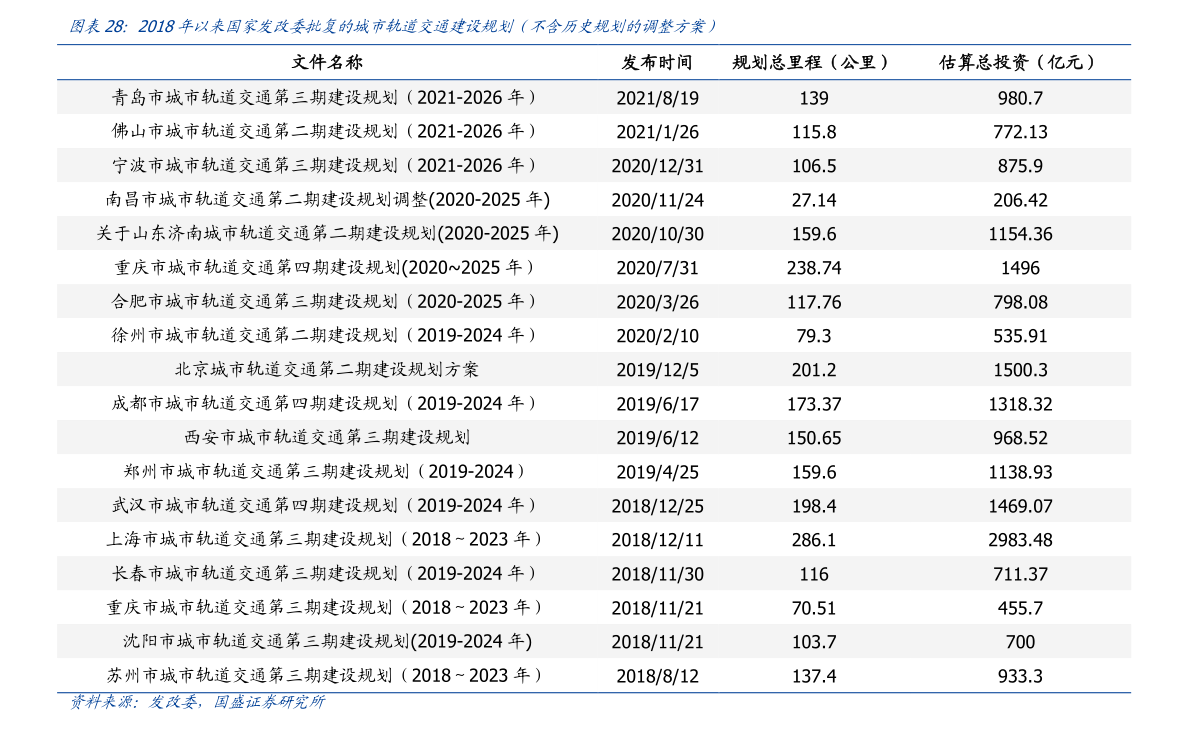This screenshot has height=730, width=1191.
Task: Select the 南昌市 plan adjustment file name
Action: click(x=327, y=200)
